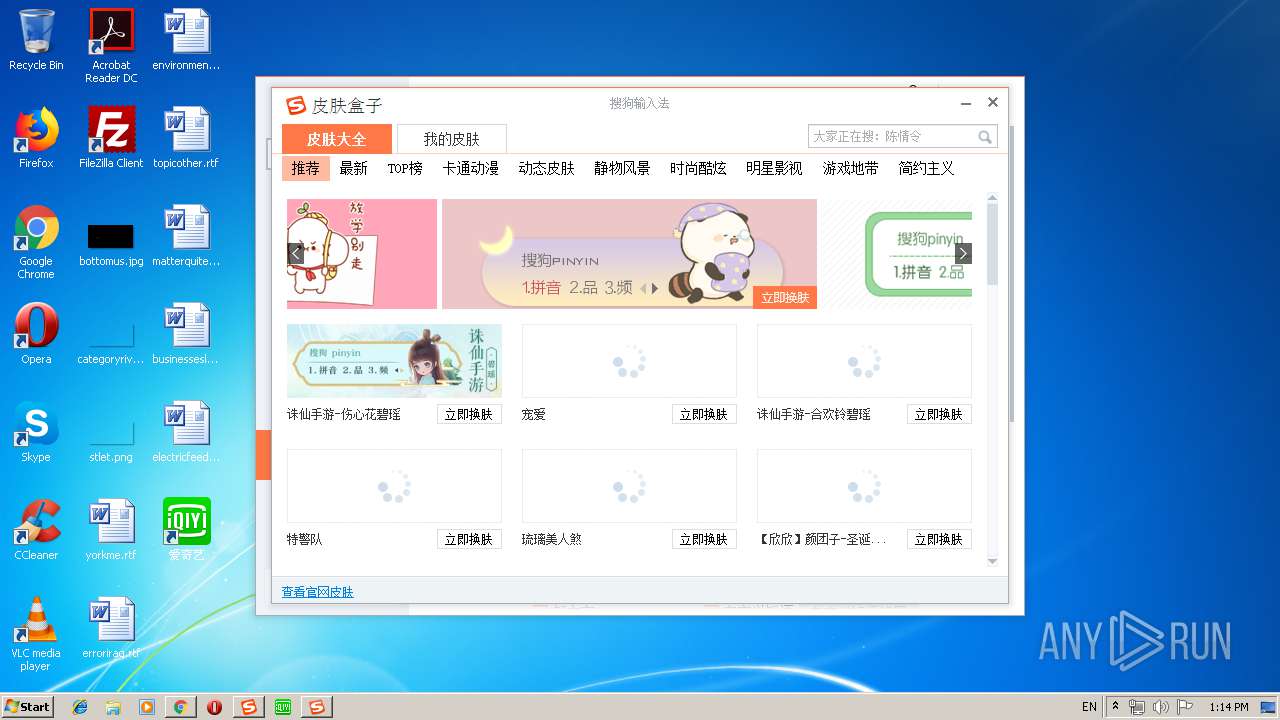Open FileZilla Client shortcut

tap(111, 138)
